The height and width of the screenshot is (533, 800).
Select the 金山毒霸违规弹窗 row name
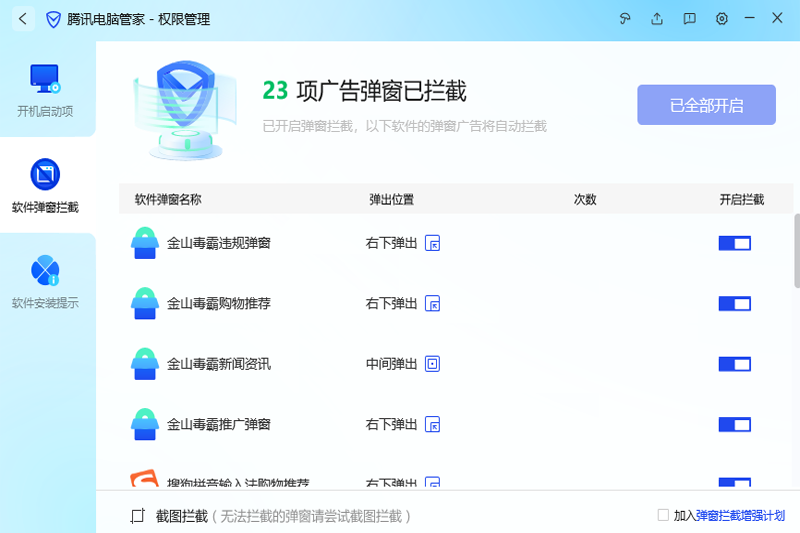click(219, 243)
